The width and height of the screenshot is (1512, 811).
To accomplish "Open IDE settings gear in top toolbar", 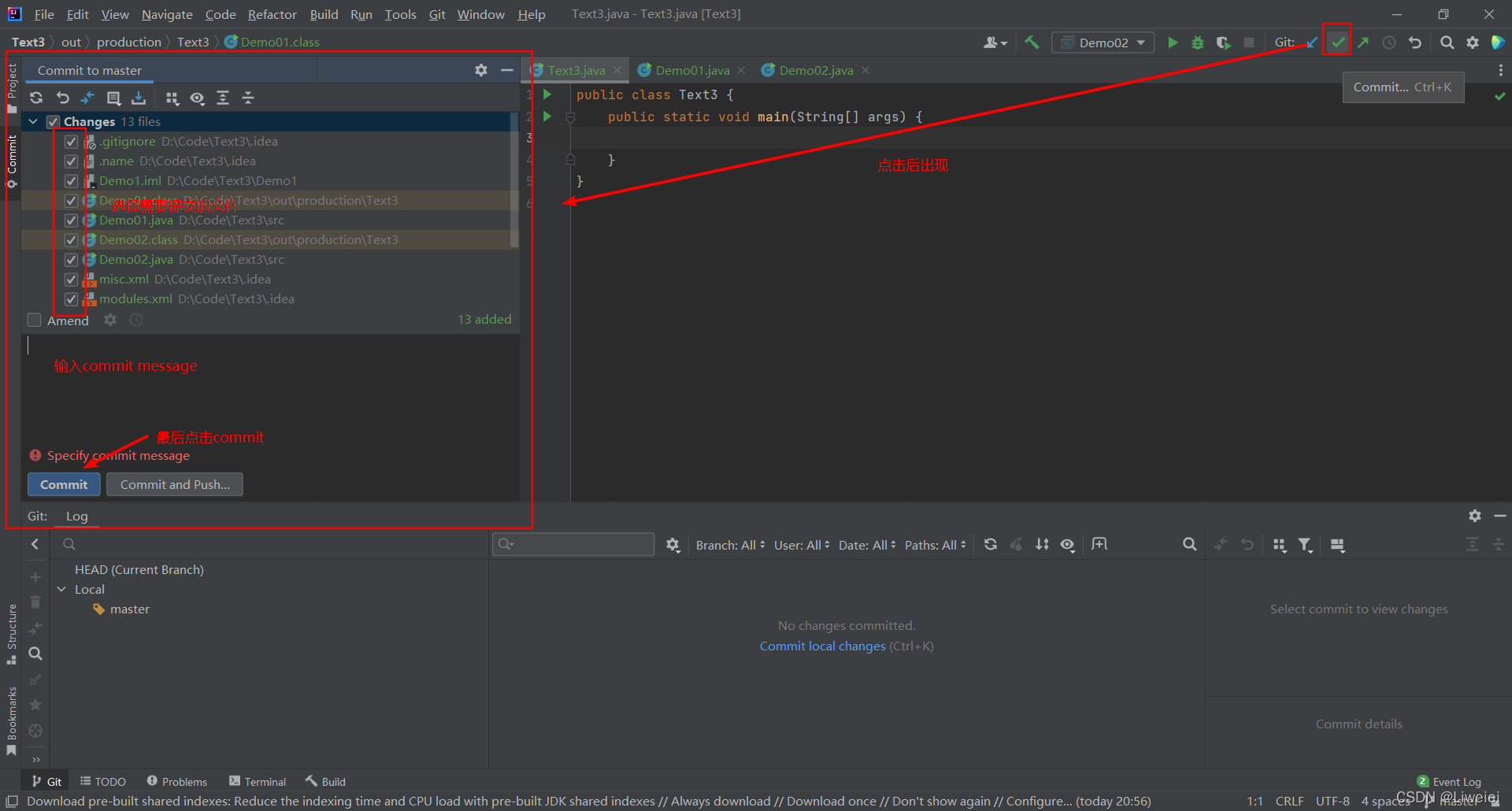I will [x=1473, y=43].
